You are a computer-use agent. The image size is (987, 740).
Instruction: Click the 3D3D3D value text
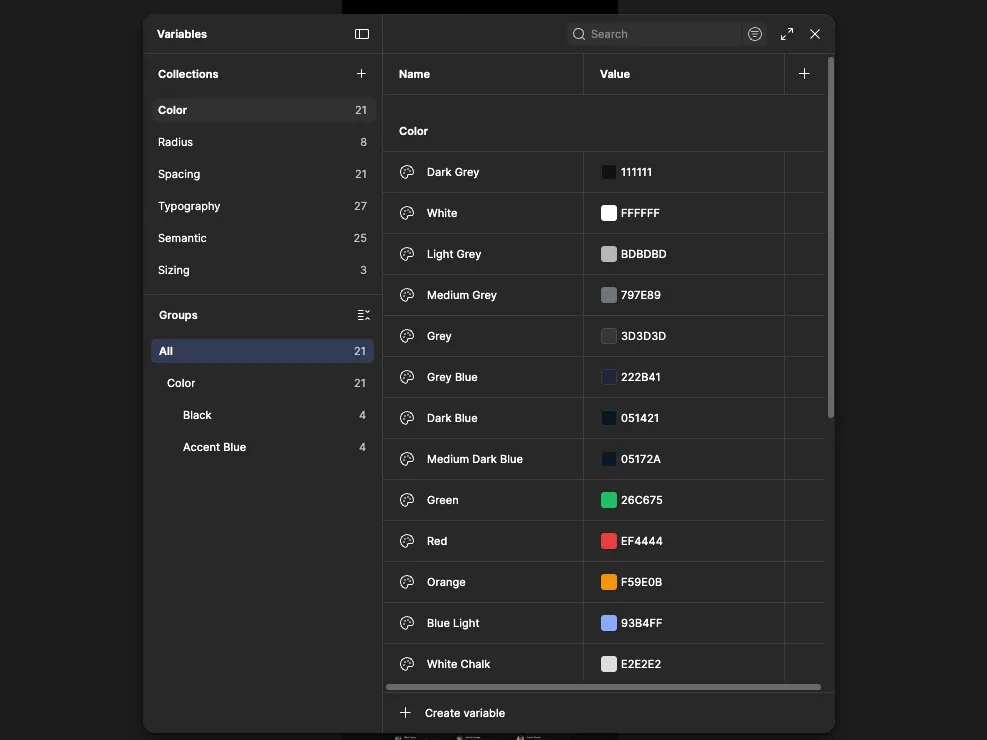click(x=643, y=336)
